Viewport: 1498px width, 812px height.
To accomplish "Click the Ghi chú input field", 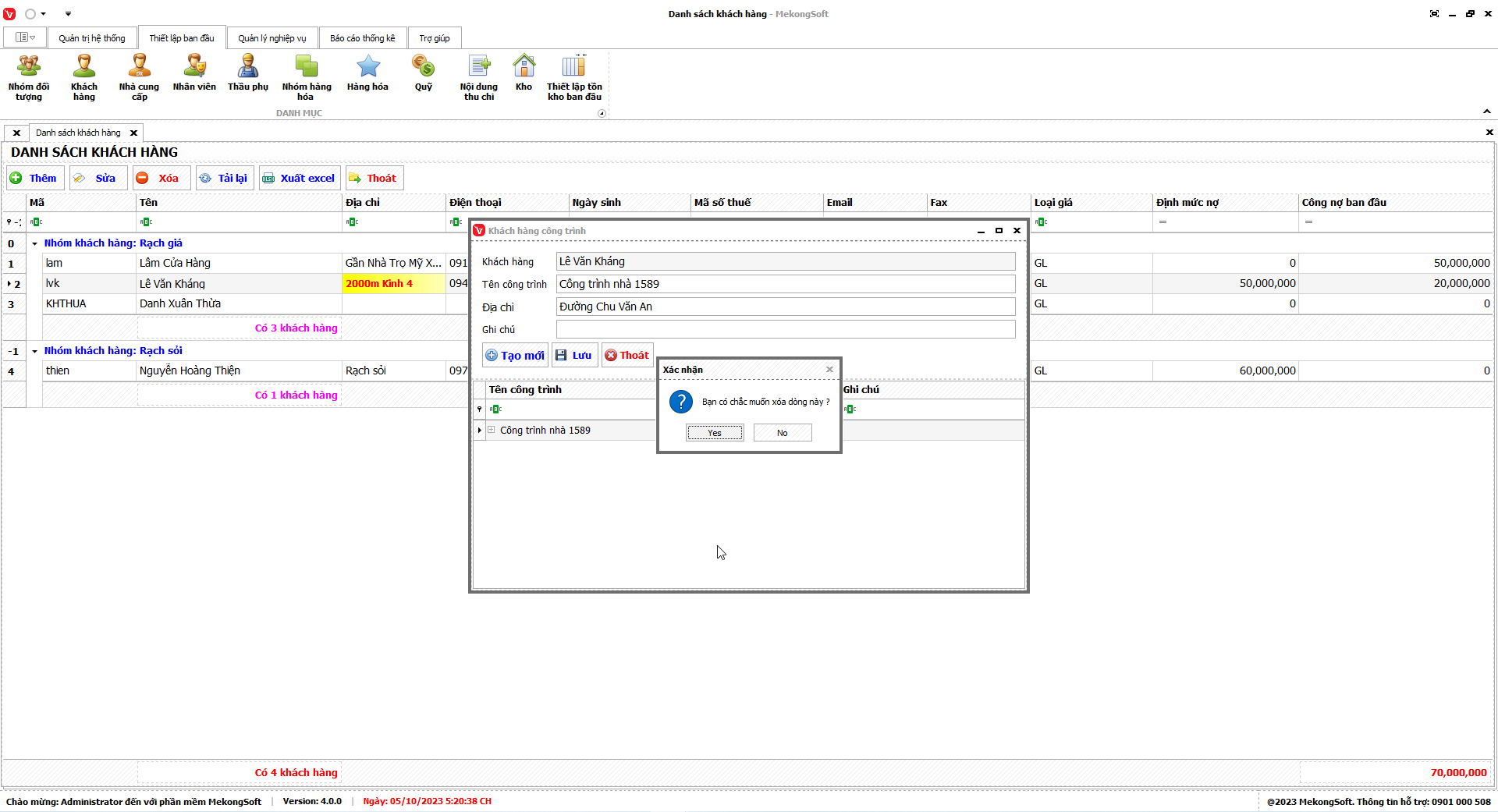I will click(785, 329).
